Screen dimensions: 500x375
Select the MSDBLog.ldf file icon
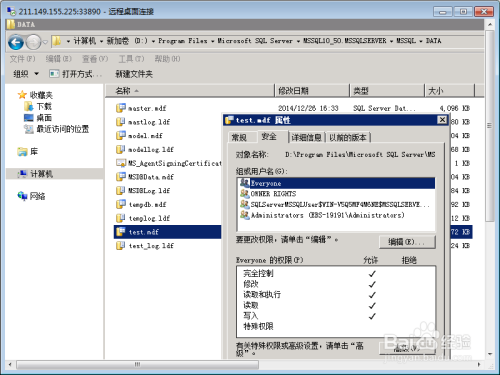tap(121, 190)
